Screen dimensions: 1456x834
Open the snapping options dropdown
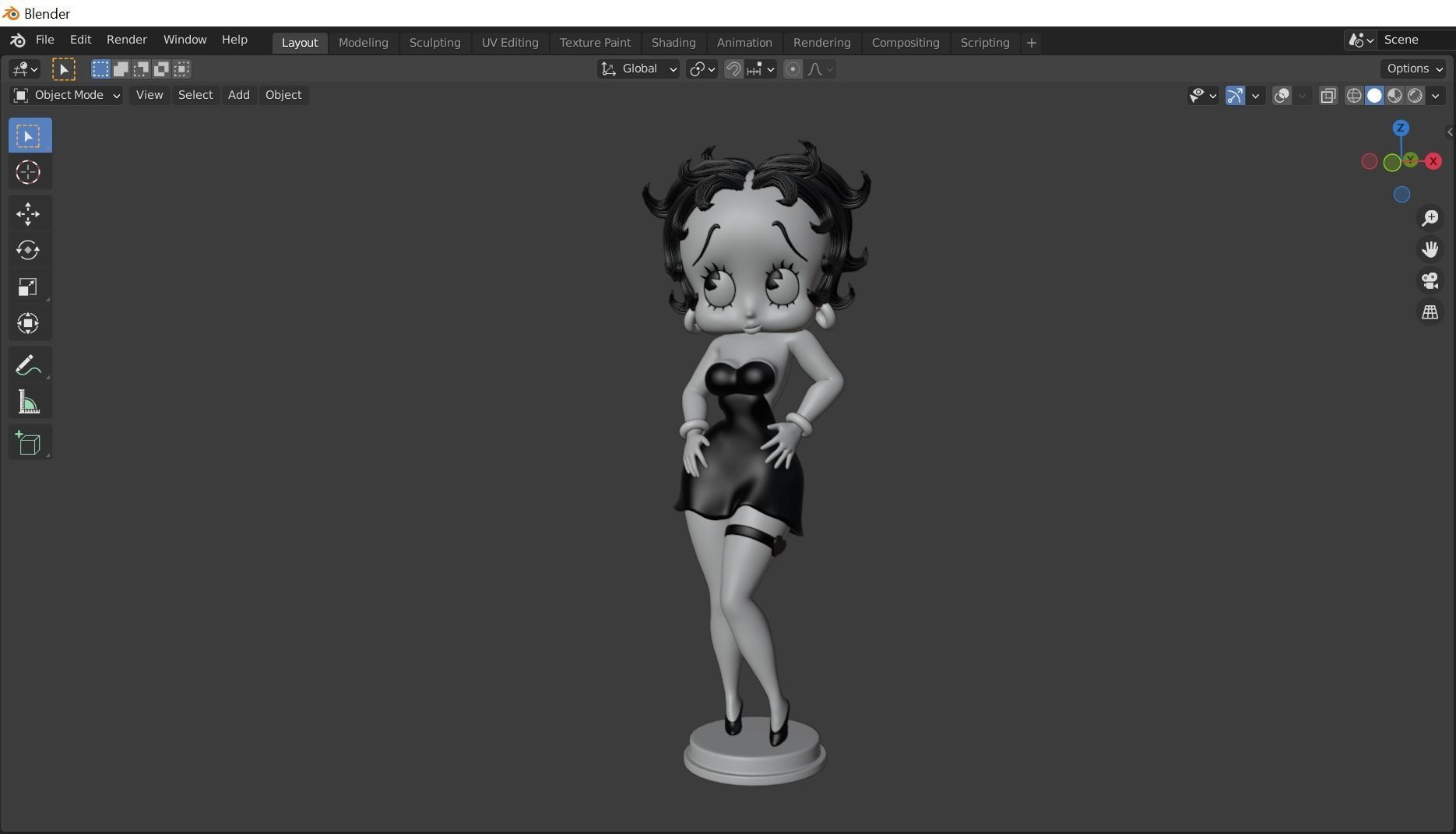pos(761,69)
